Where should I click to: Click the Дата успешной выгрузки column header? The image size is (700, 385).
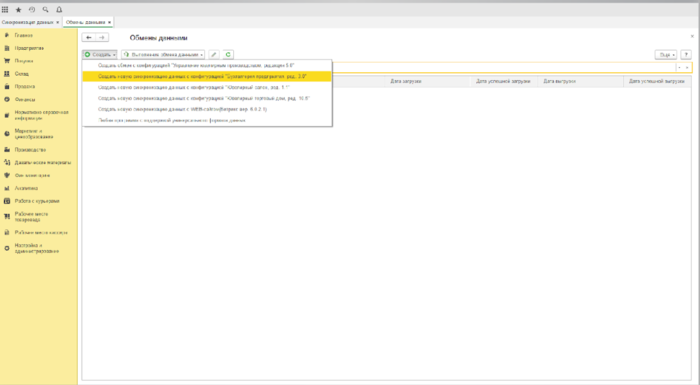[657, 81]
